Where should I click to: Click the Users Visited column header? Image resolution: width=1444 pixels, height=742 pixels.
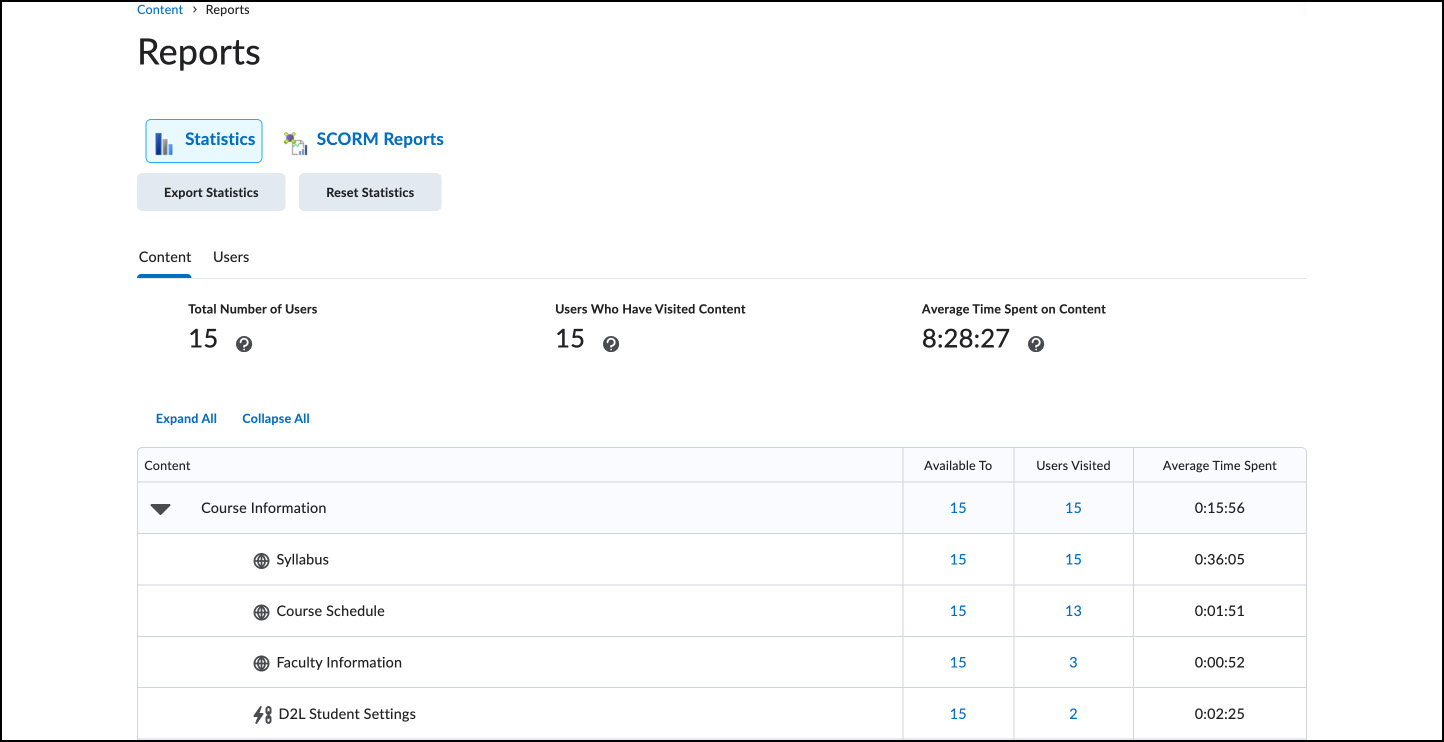point(1073,466)
